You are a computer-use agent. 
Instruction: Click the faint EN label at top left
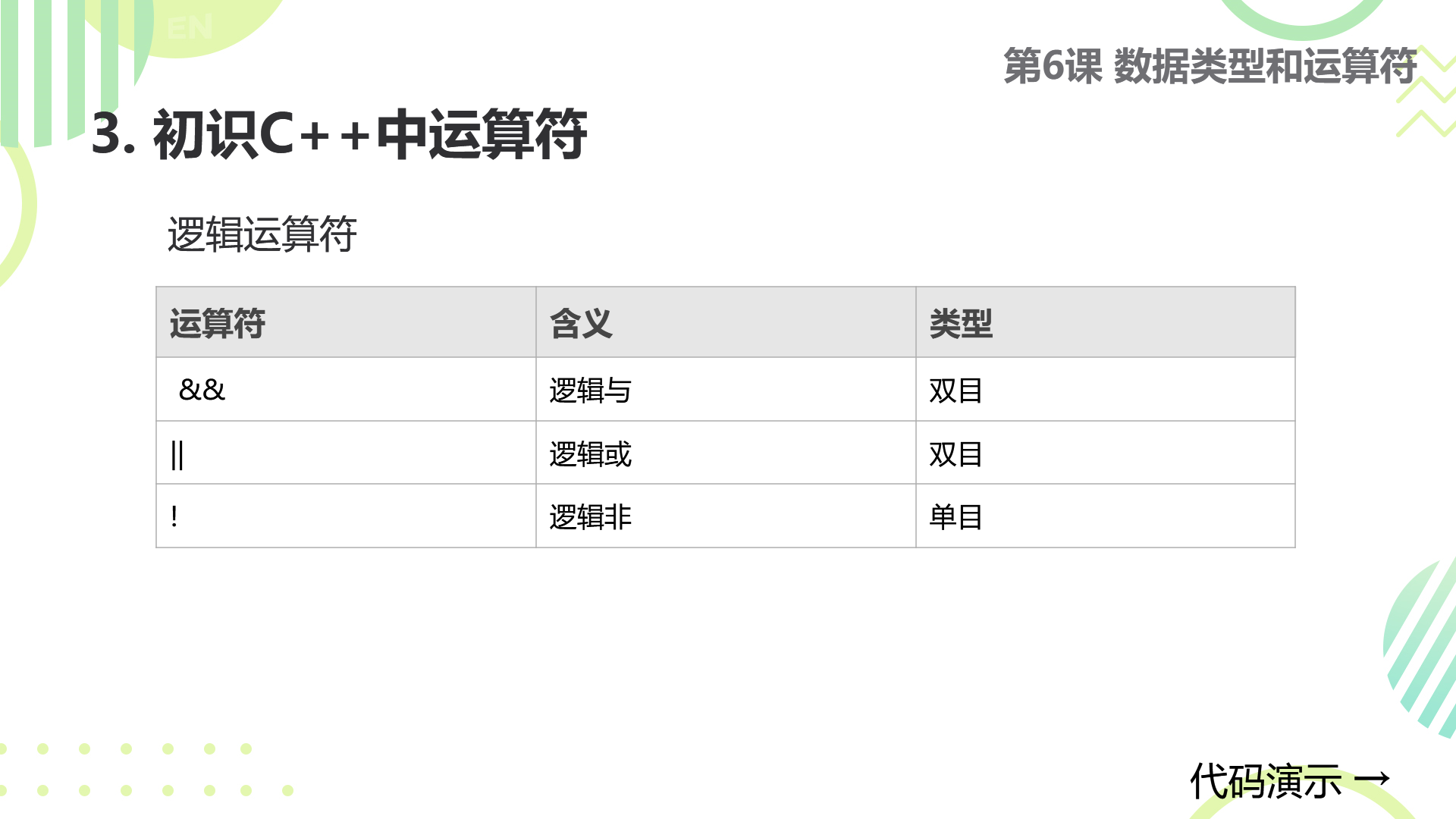click(x=190, y=29)
